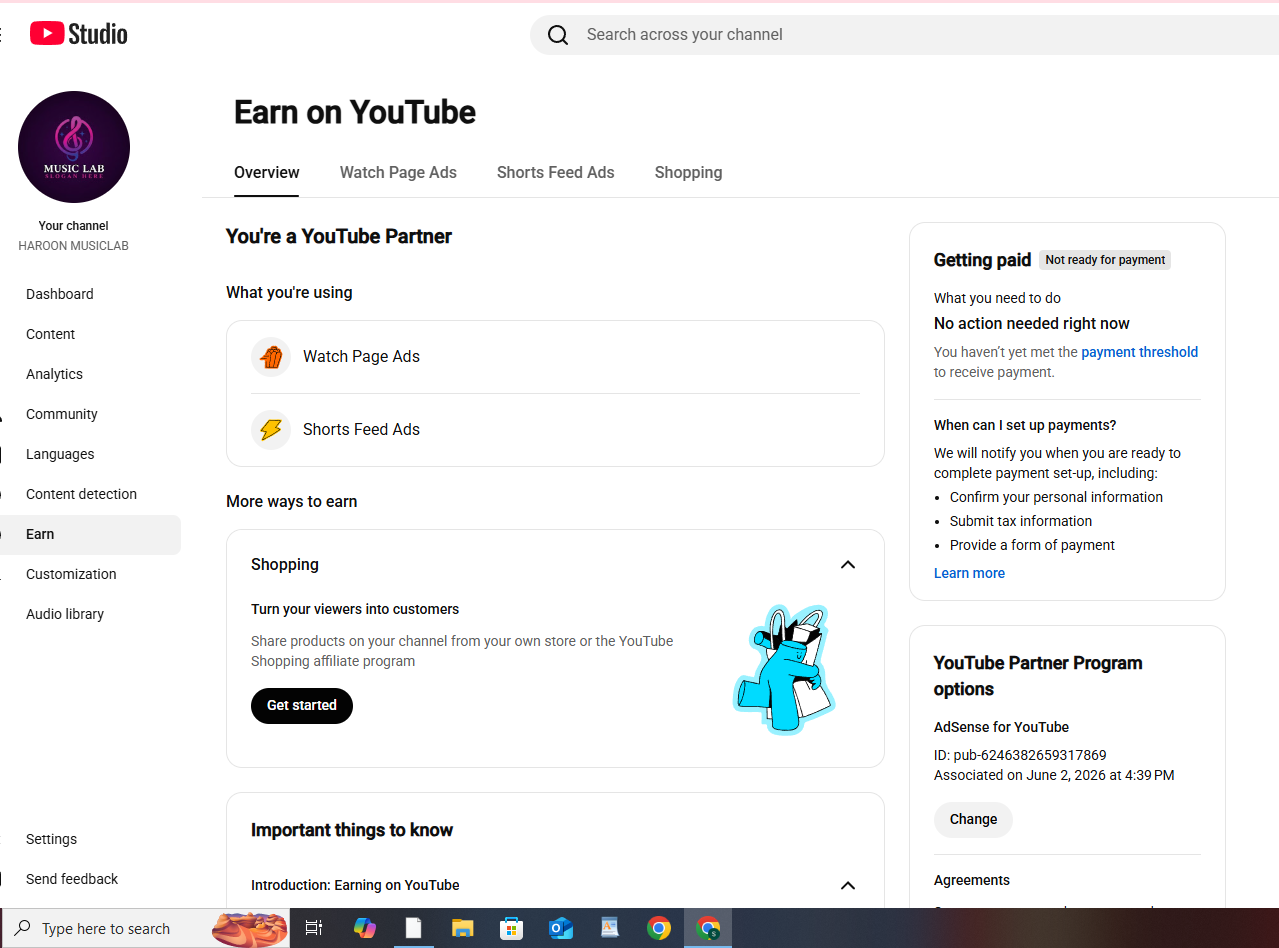This screenshot has width=1279, height=948.
Task: Click the Shorts Feed Ads lightning icon
Action: tap(271, 430)
